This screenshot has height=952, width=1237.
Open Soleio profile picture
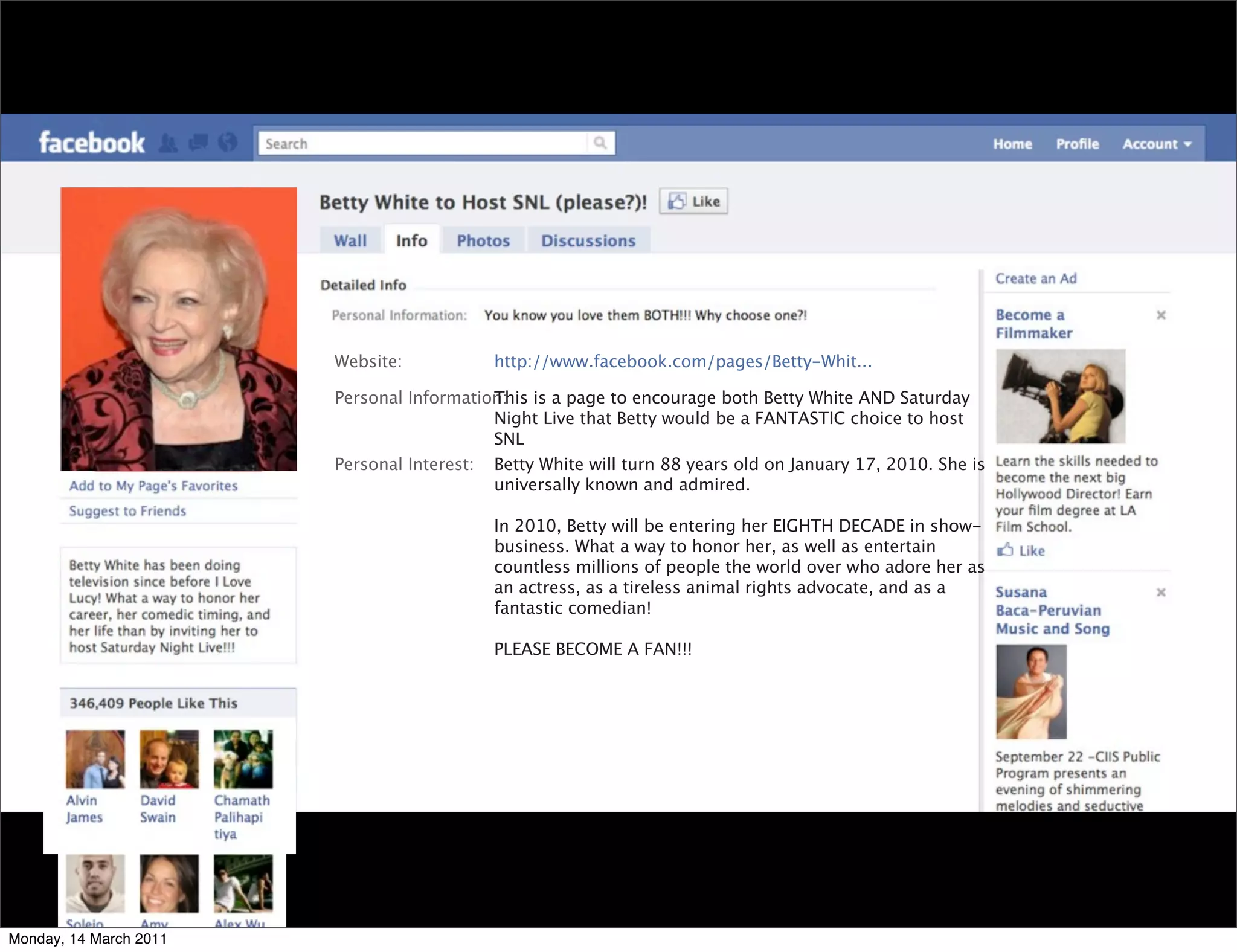95,883
